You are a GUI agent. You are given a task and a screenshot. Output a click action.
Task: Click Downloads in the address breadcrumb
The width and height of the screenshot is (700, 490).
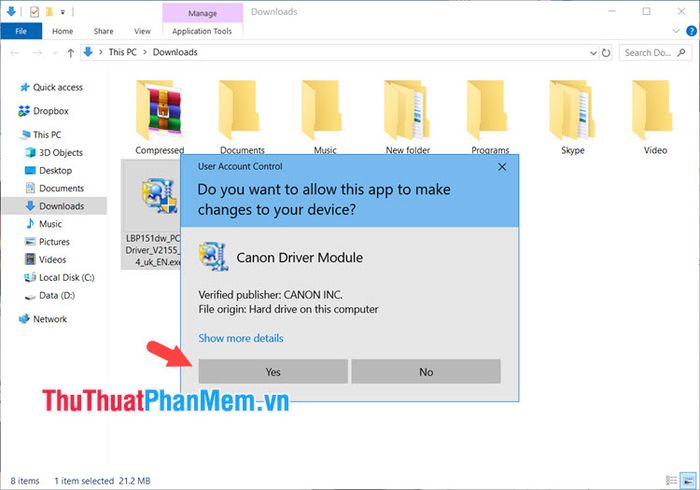point(175,52)
